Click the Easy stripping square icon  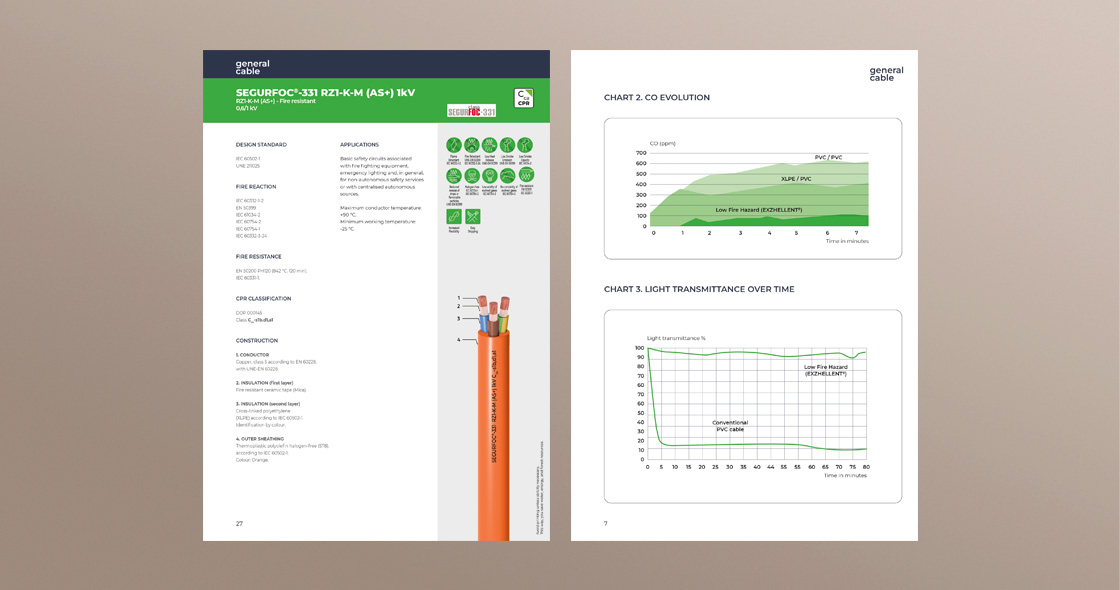(472, 216)
